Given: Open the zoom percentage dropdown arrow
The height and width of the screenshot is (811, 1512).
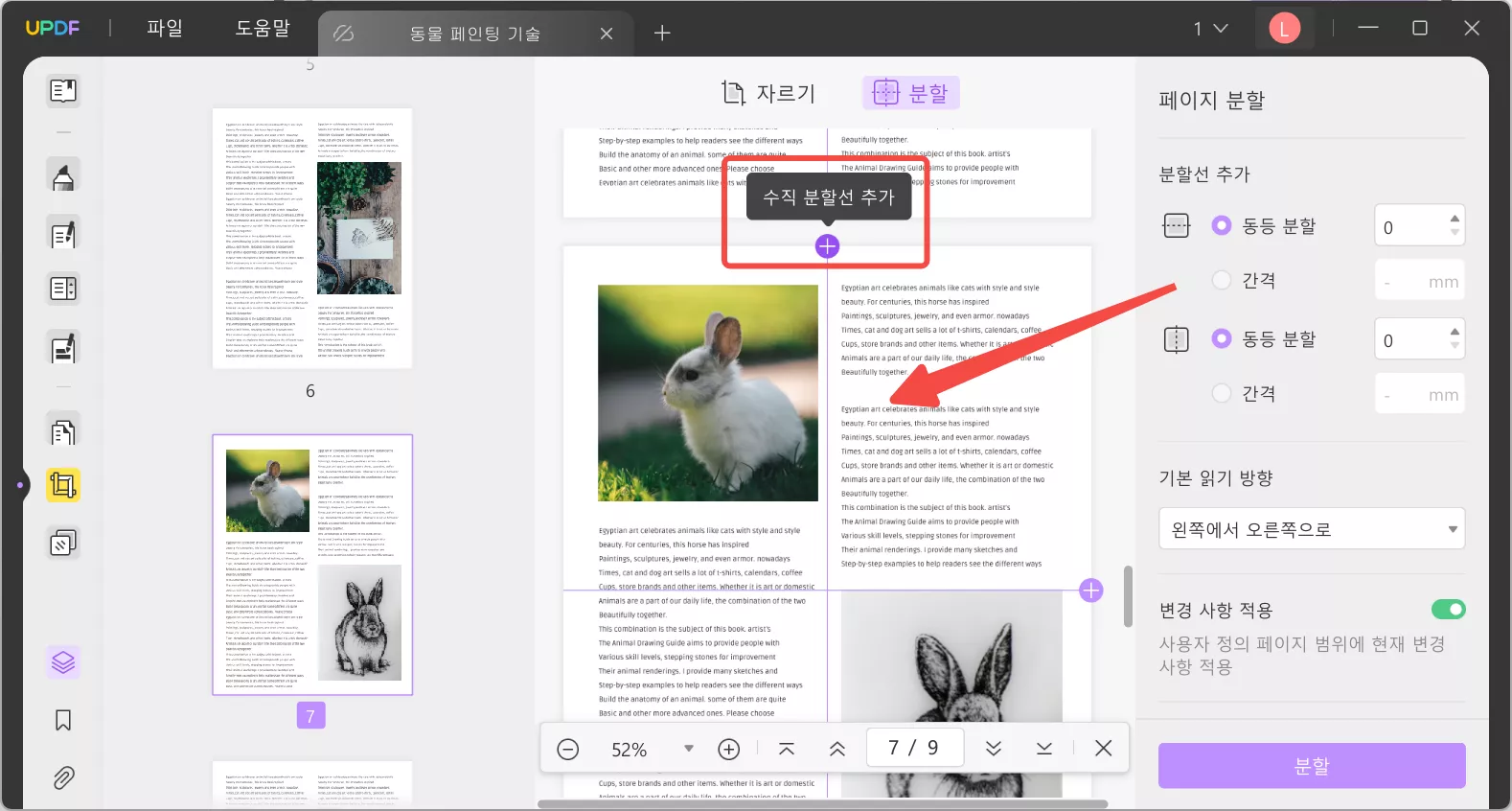Looking at the screenshot, I should [688, 749].
